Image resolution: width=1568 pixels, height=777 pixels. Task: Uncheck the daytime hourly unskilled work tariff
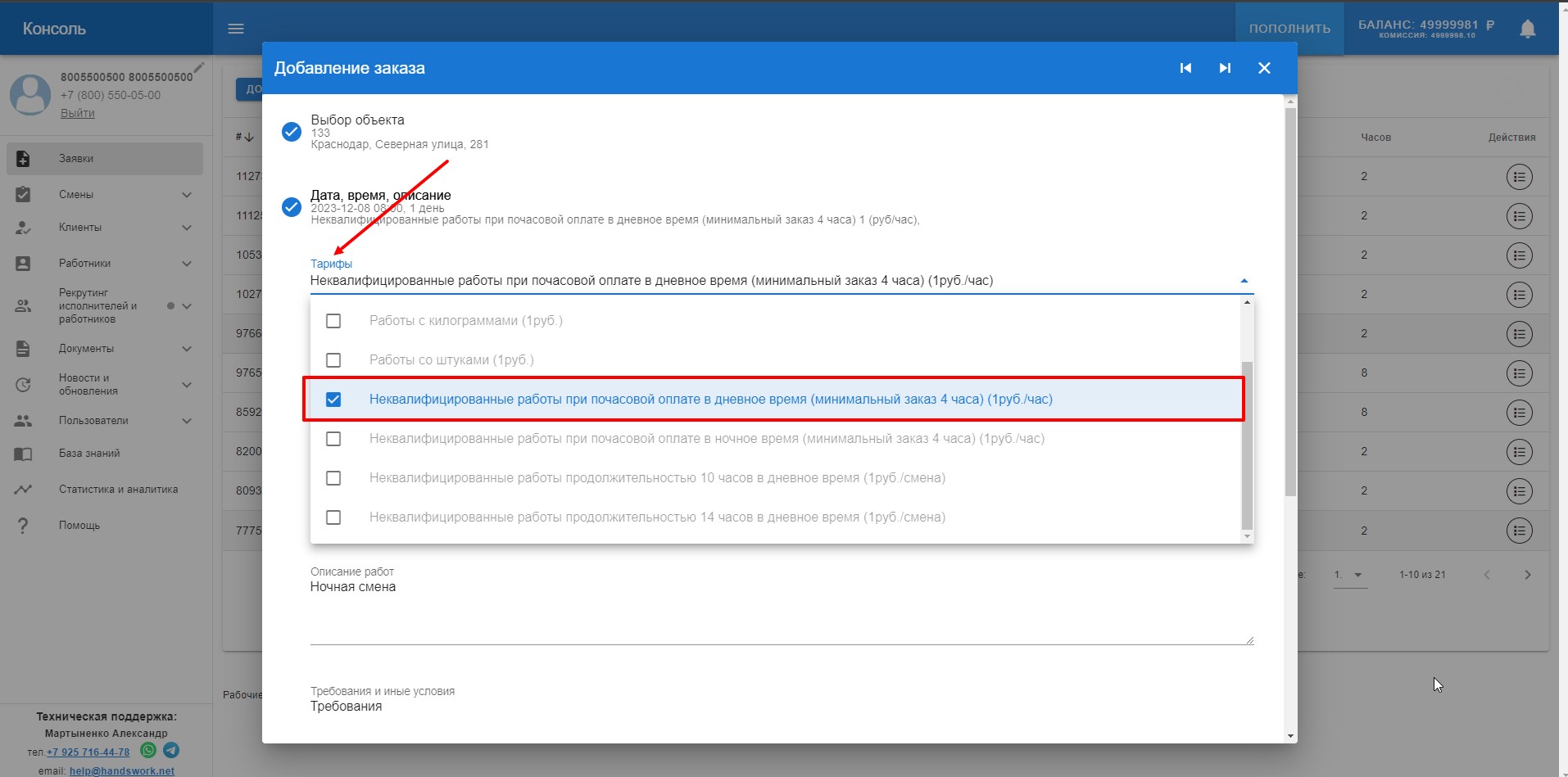pos(333,400)
